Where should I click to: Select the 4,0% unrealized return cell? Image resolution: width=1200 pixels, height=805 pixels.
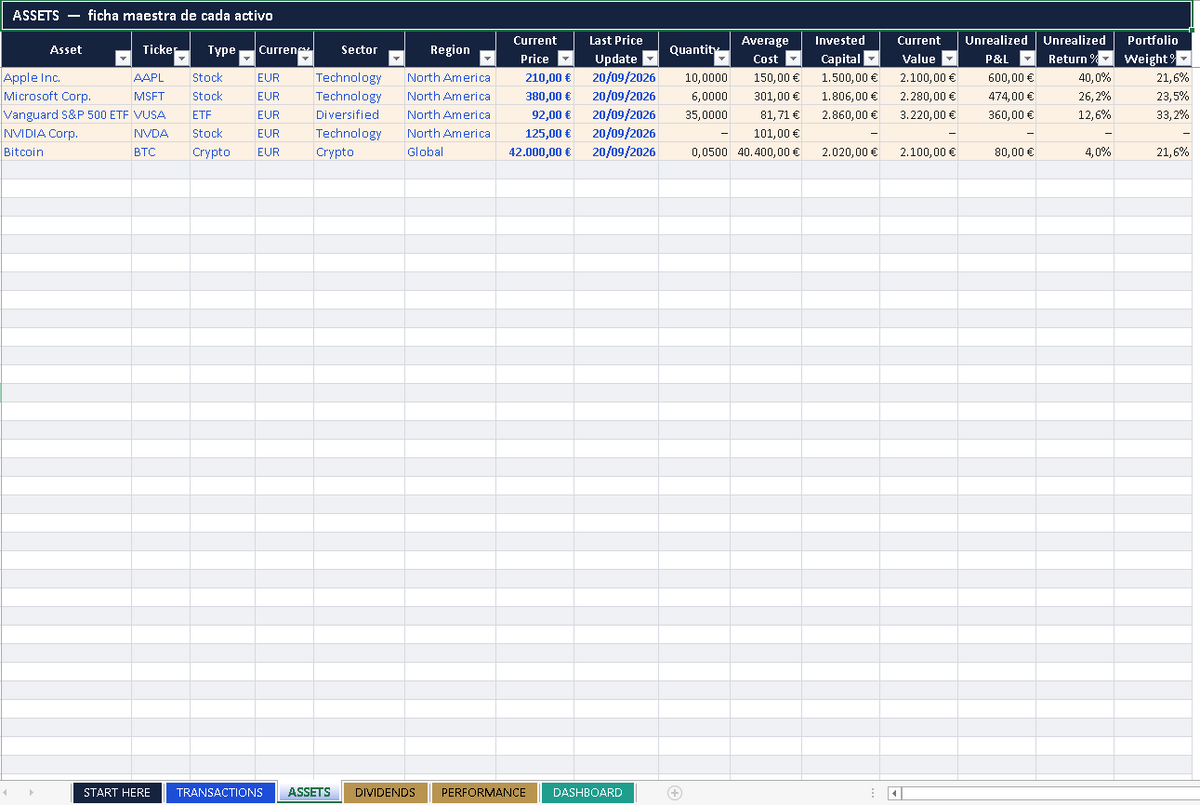1075,152
